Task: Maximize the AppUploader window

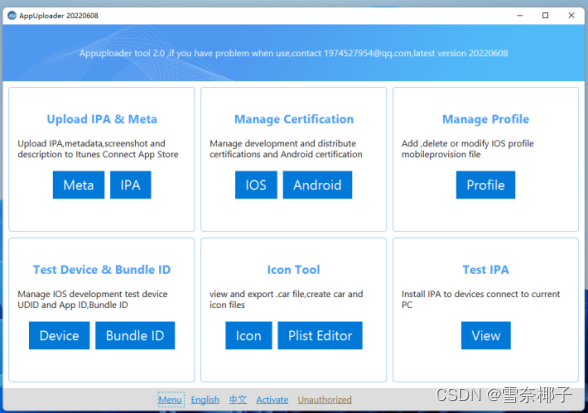Action: pyautogui.click(x=545, y=15)
